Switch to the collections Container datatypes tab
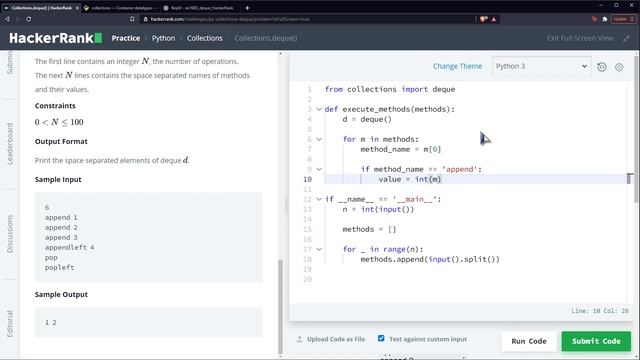 click(120, 8)
